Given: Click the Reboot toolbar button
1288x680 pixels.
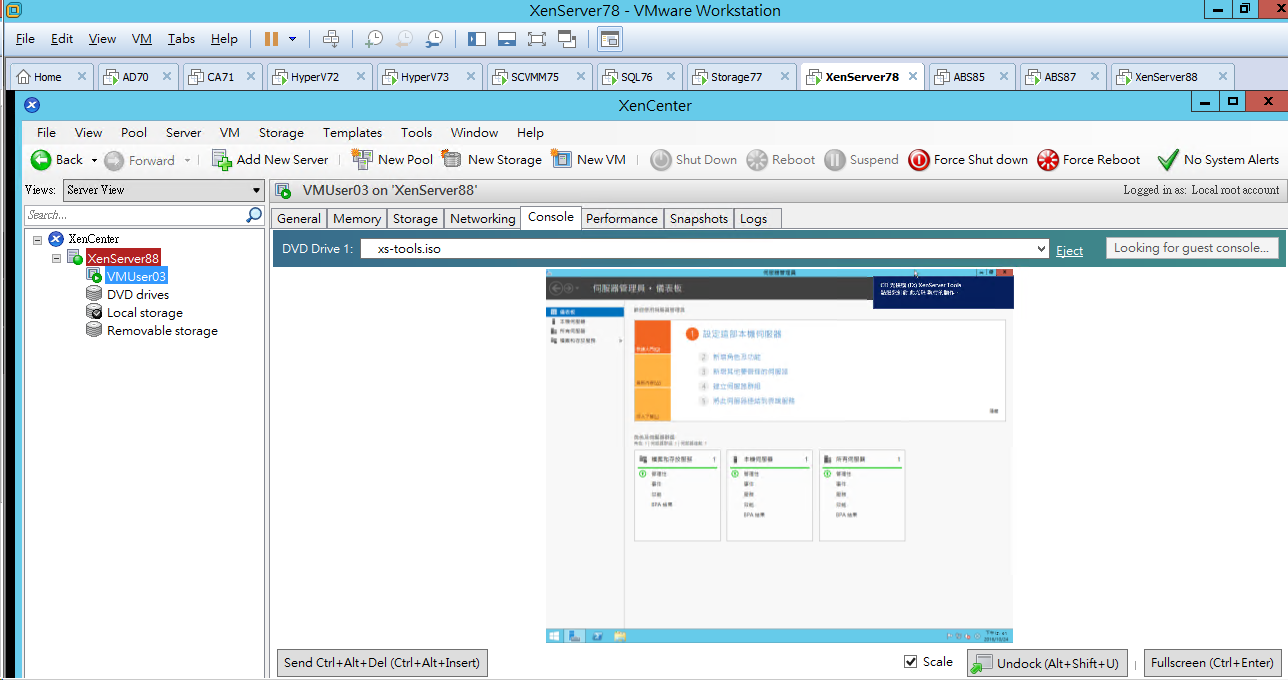Looking at the screenshot, I should click(x=781, y=160).
